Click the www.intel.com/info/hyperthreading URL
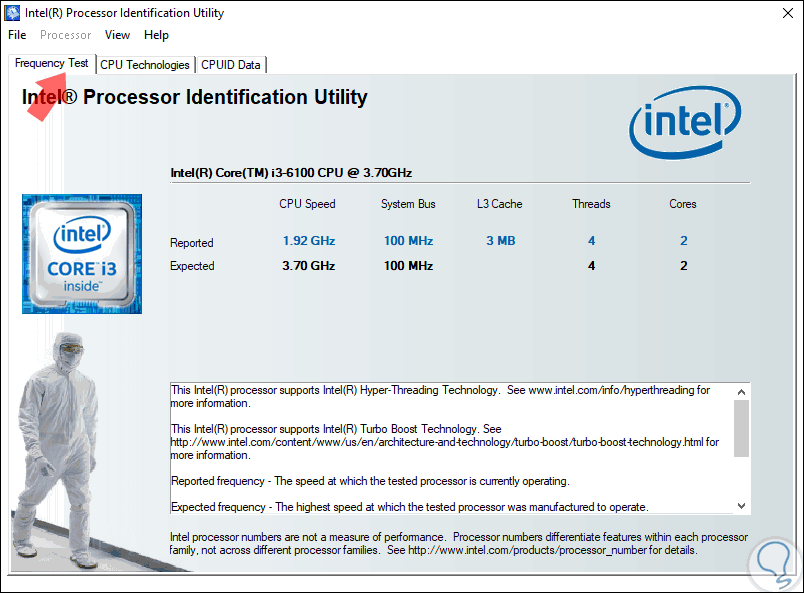This screenshot has height=593, width=804. (x=612, y=390)
